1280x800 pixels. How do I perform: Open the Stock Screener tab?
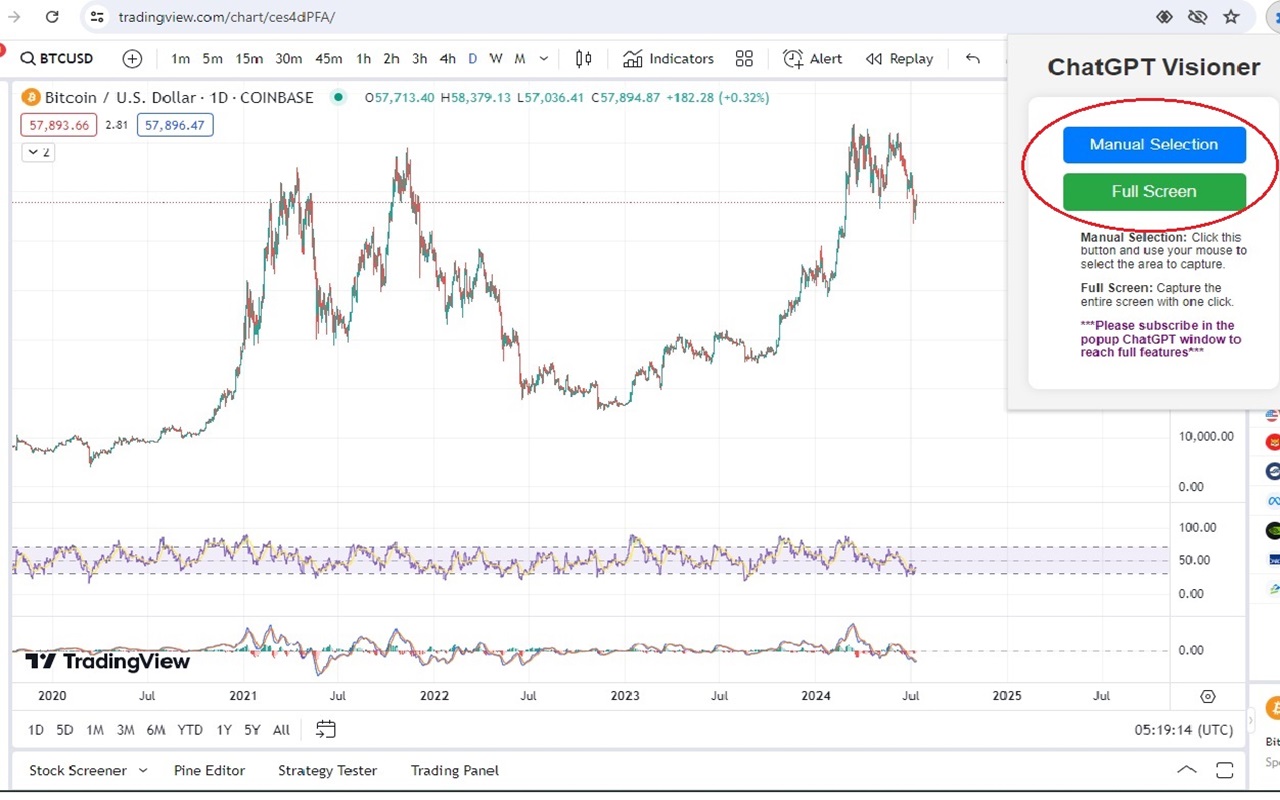click(78, 770)
